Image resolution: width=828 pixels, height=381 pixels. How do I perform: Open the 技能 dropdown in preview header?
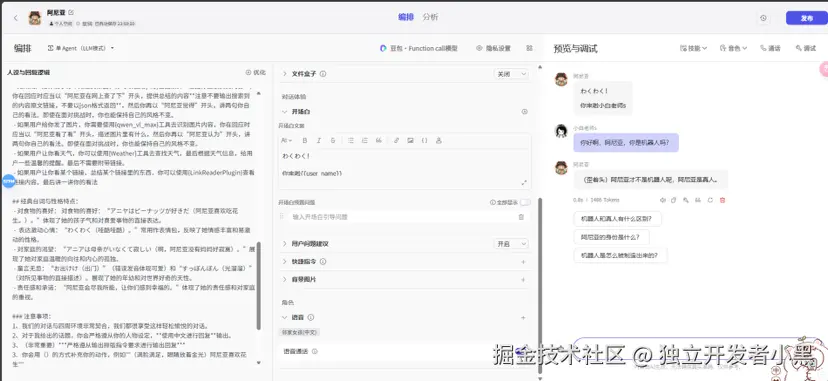tap(694, 48)
